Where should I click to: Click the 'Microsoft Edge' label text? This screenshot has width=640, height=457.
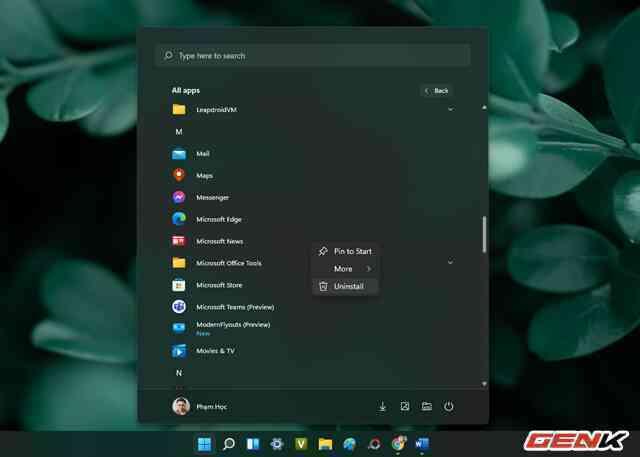click(x=219, y=219)
